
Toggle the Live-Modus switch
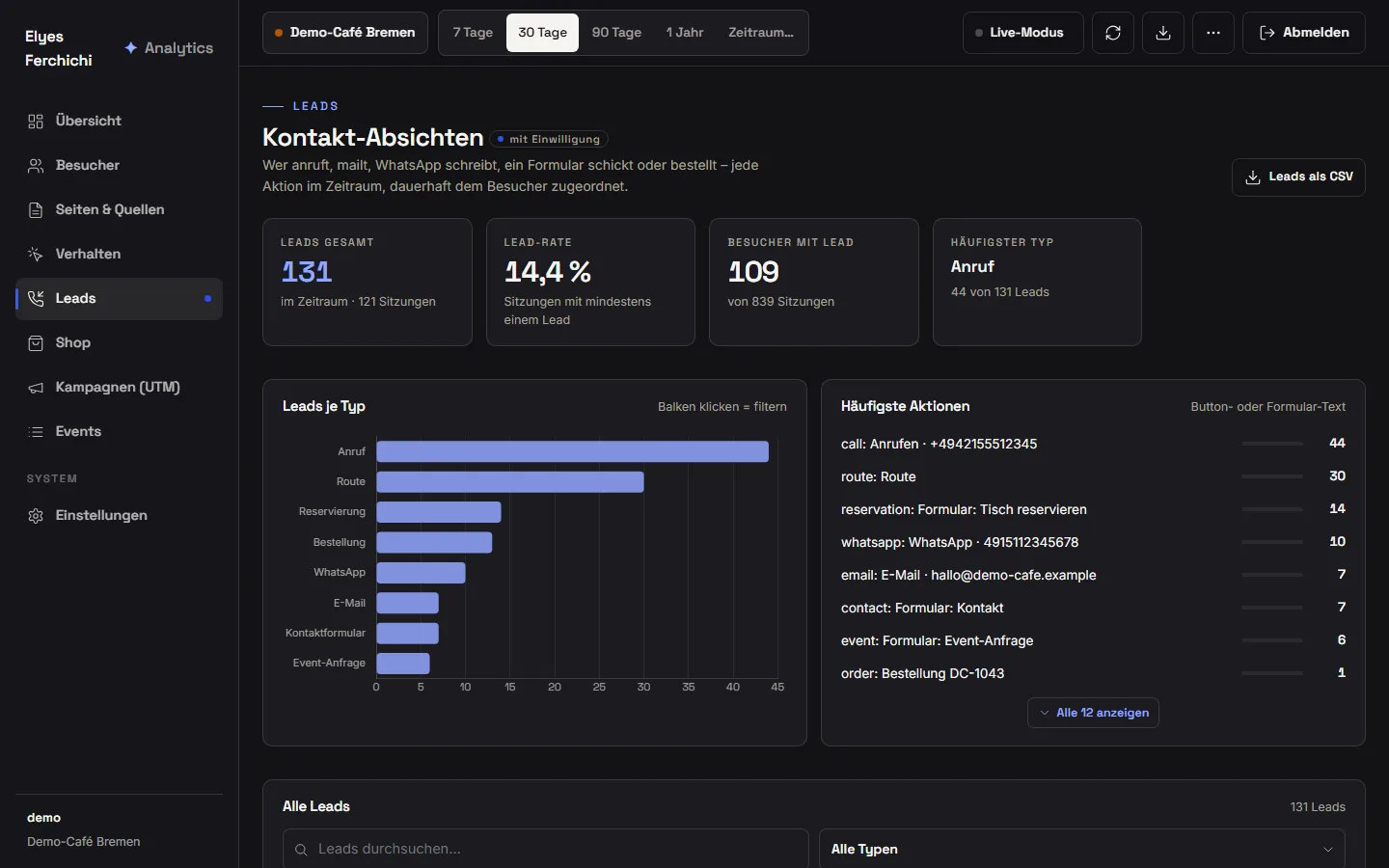tap(1022, 33)
